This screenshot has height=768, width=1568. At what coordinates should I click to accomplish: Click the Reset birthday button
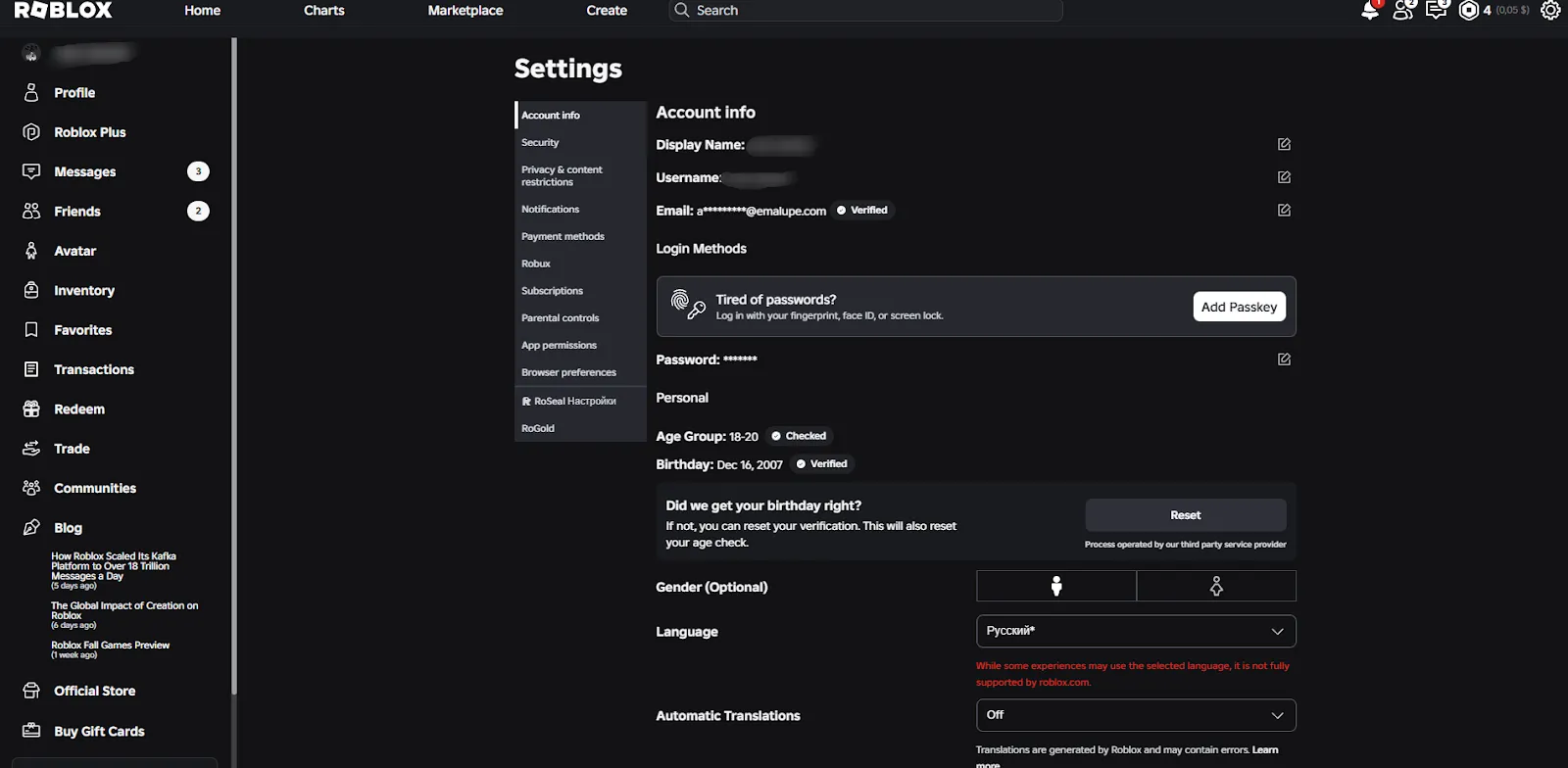coord(1185,515)
